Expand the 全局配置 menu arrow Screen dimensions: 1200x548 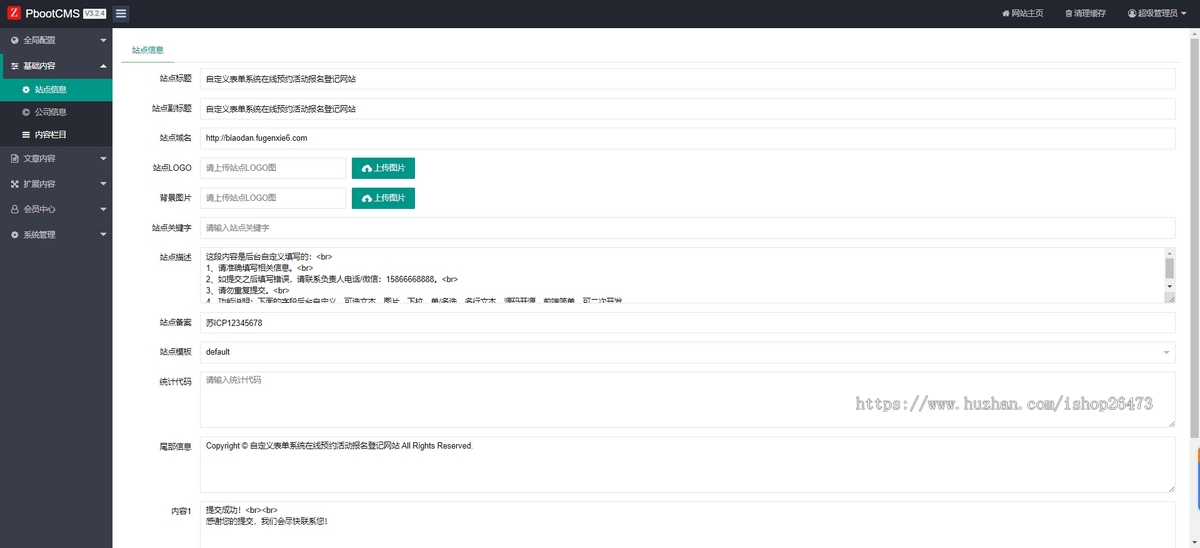[x=104, y=40]
